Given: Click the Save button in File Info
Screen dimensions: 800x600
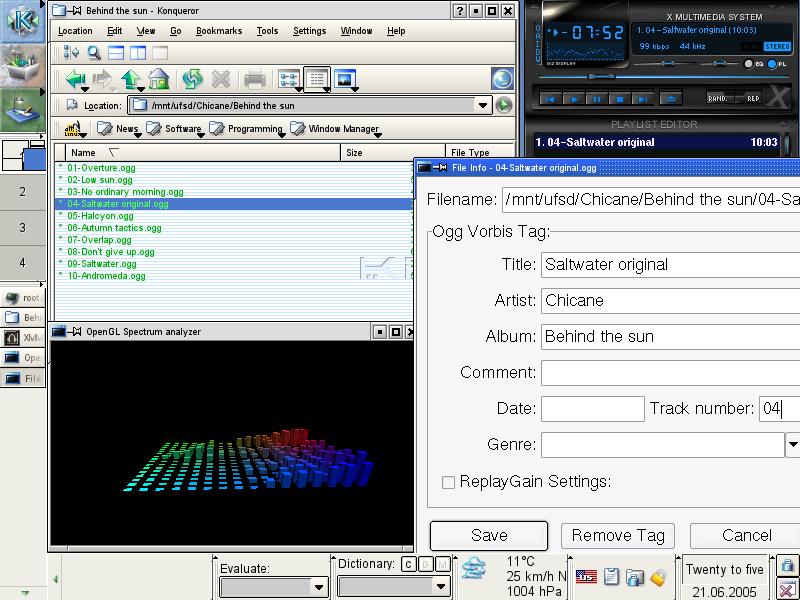Looking at the screenshot, I should (x=489, y=535).
